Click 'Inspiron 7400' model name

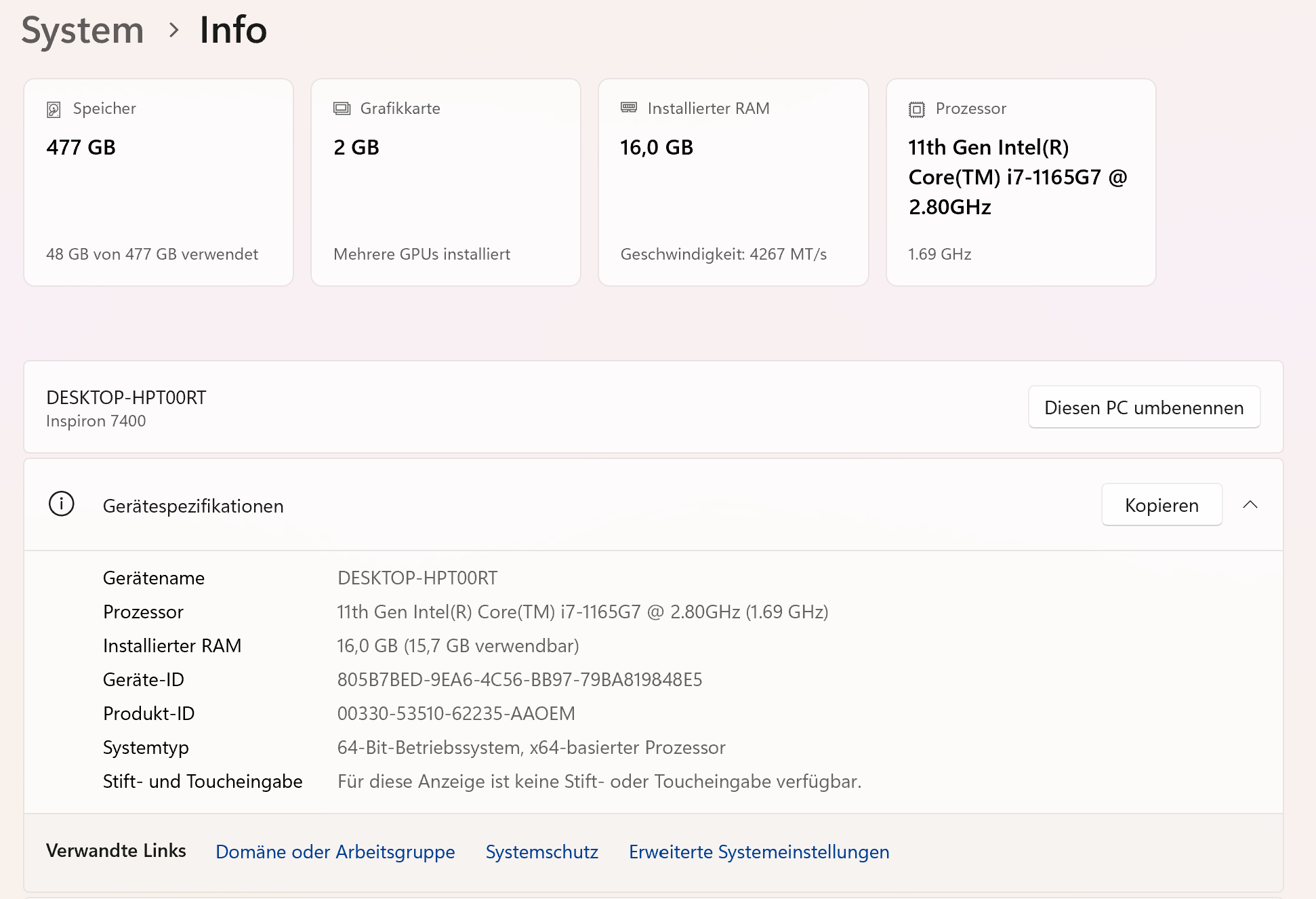pos(96,421)
